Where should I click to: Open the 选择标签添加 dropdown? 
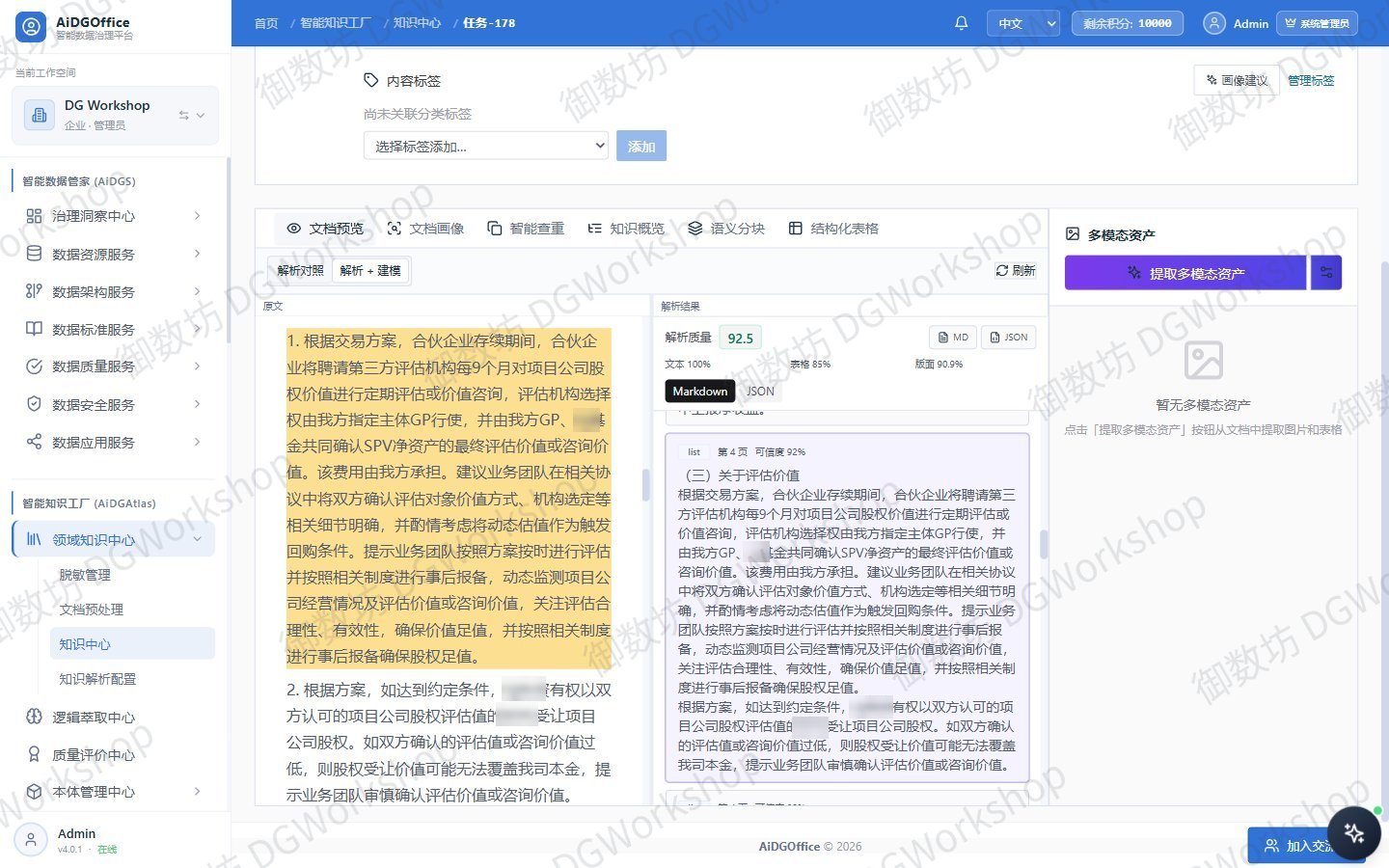point(486,147)
